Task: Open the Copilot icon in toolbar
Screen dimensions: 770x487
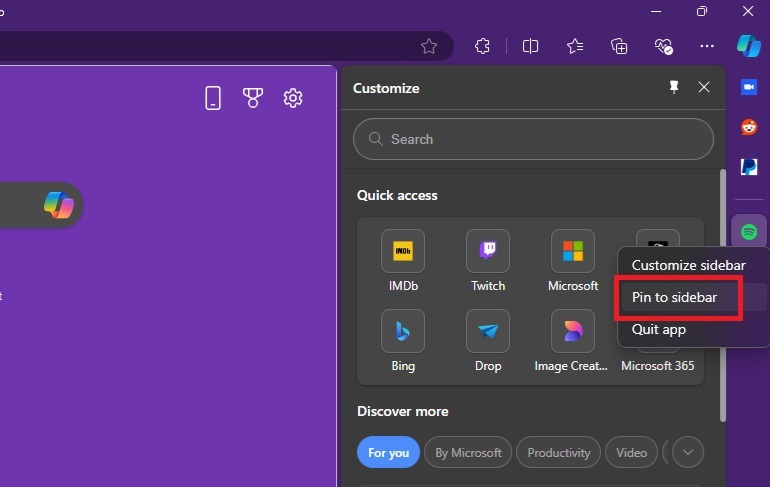Action: [x=748, y=46]
